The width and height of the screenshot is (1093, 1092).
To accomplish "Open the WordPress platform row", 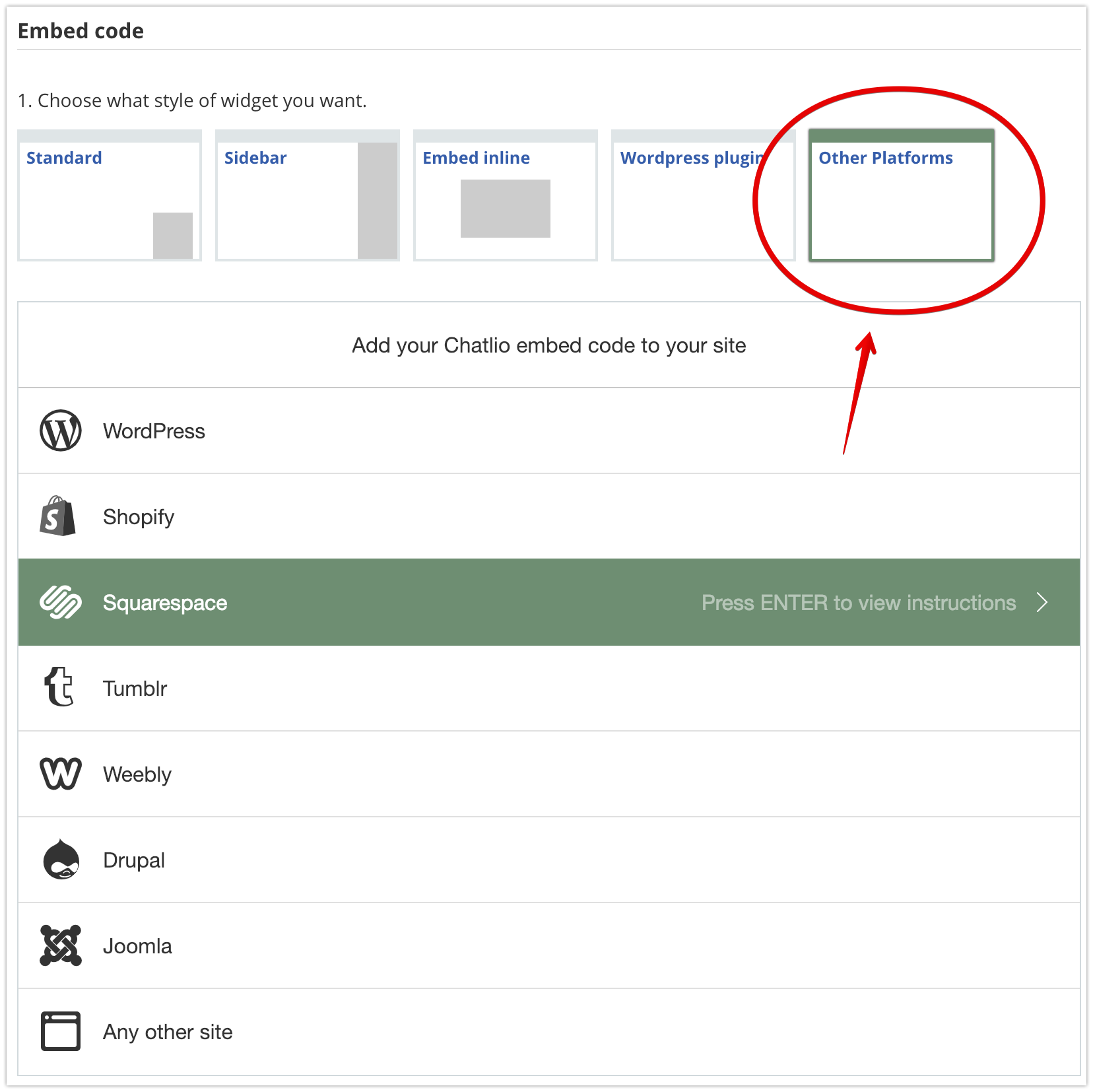I will pos(549,431).
